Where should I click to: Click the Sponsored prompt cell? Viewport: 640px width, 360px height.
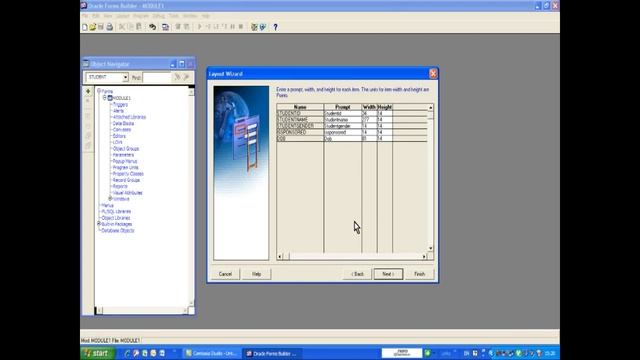click(343, 132)
